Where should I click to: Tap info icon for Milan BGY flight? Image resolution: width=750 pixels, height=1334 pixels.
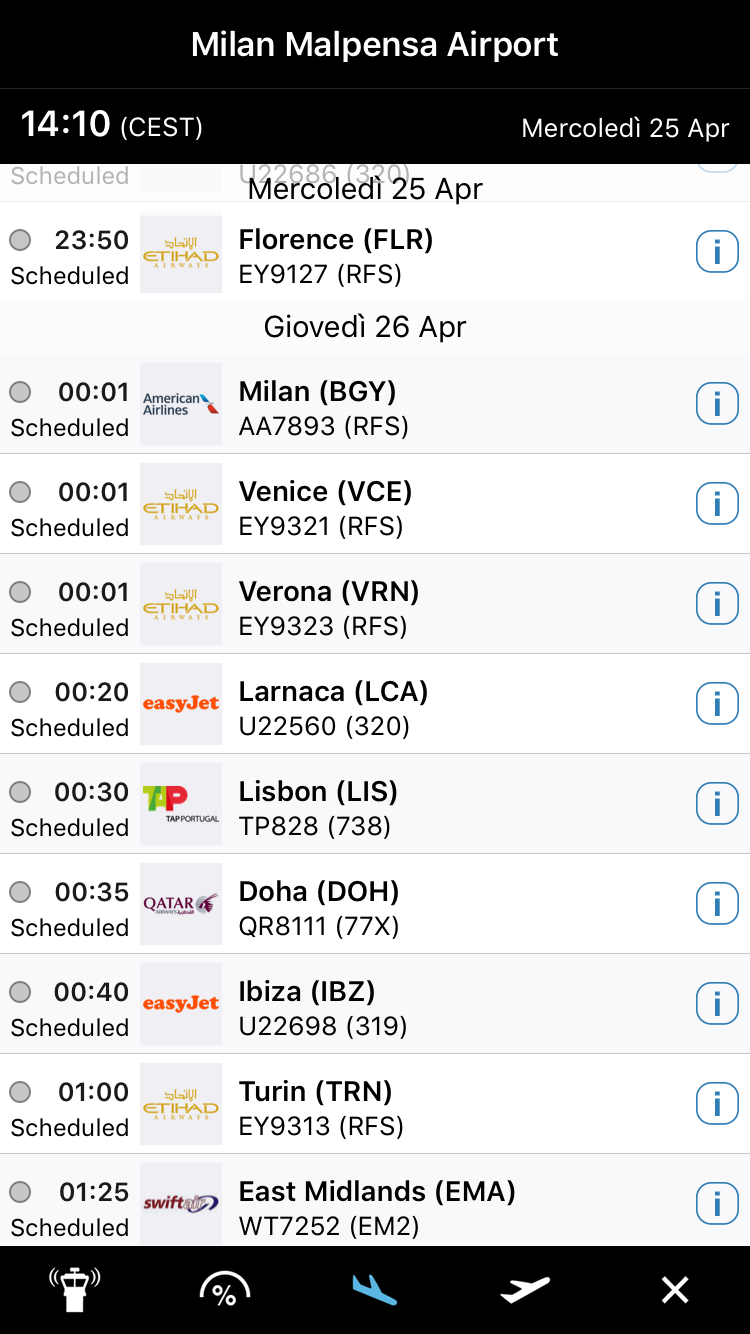pos(717,405)
